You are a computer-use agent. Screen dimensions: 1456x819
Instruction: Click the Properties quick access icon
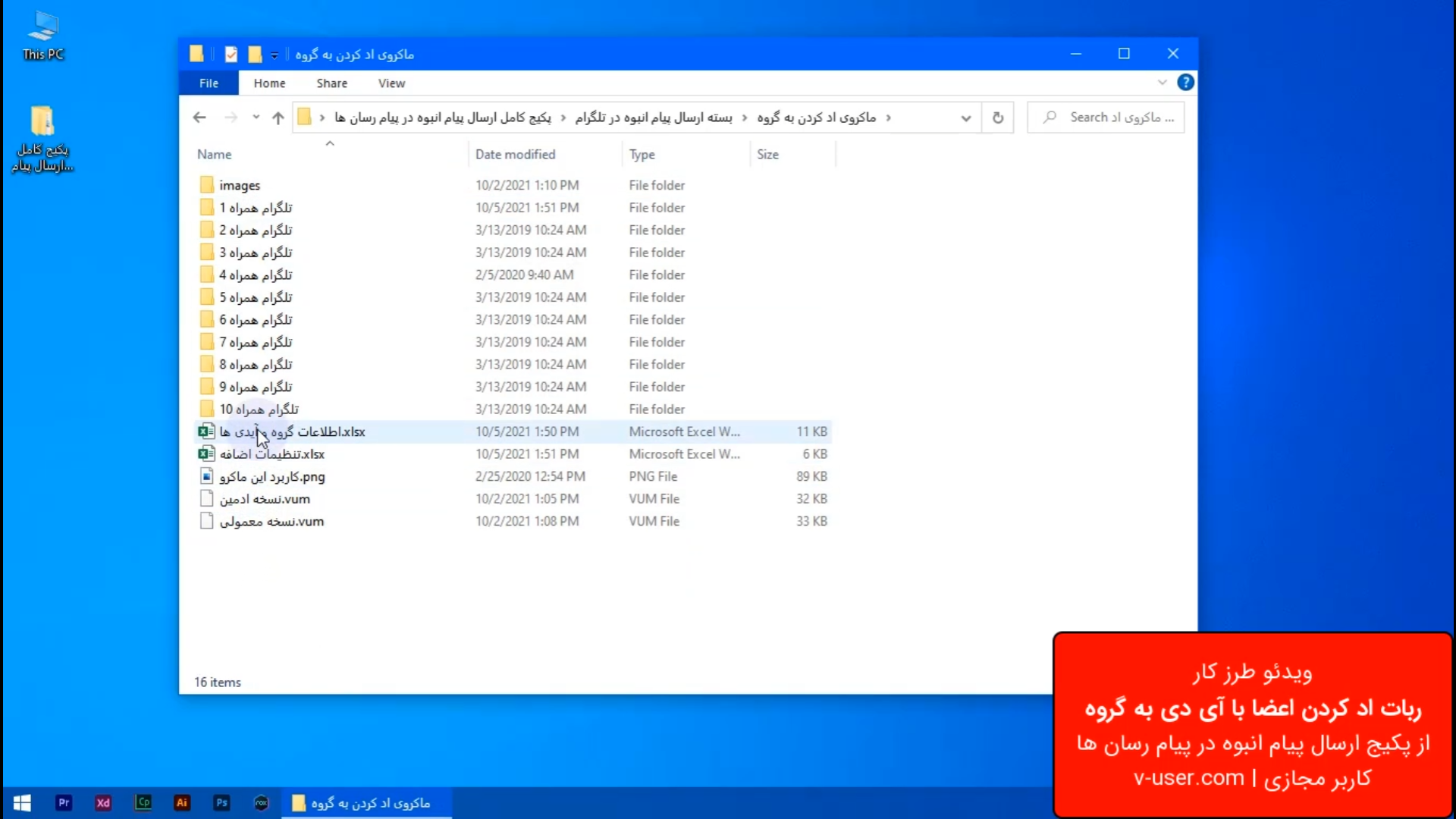pyautogui.click(x=231, y=54)
